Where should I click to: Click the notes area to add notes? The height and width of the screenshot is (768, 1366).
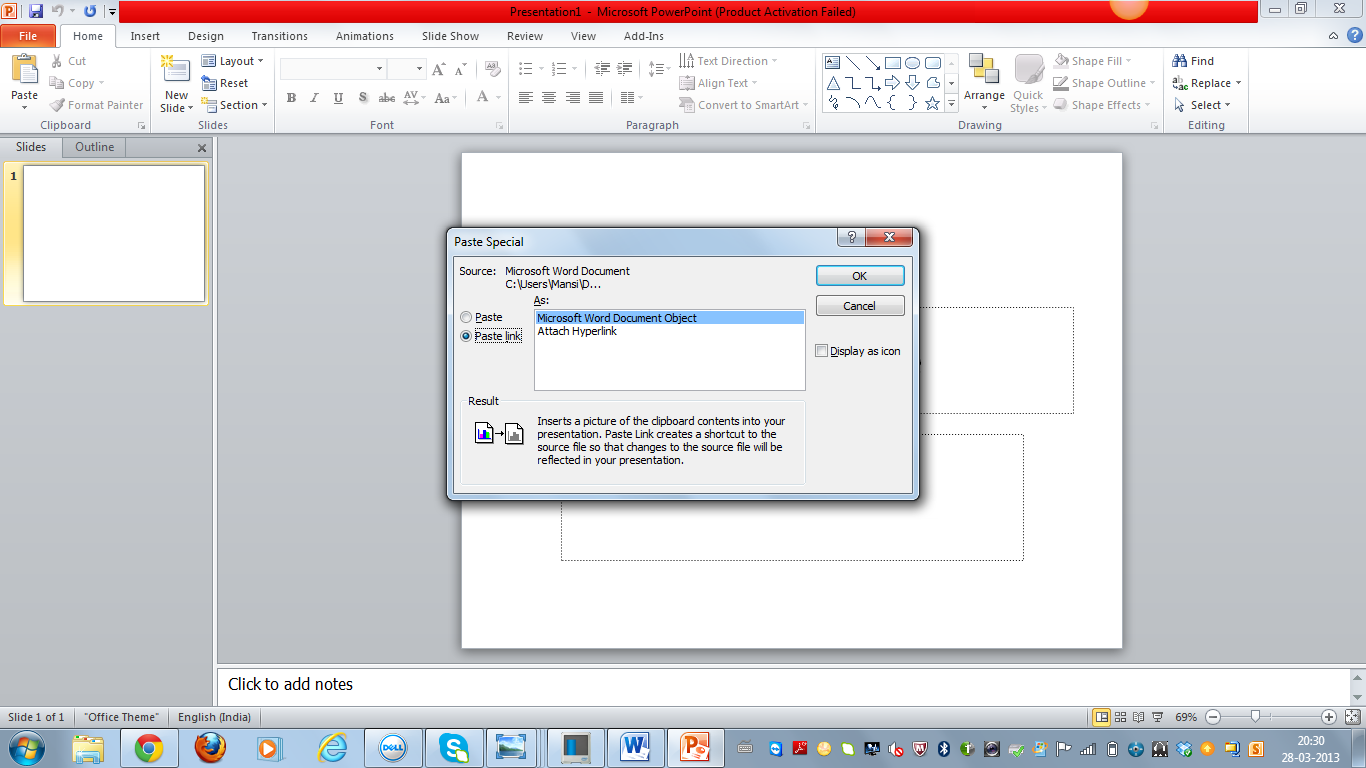pos(783,685)
